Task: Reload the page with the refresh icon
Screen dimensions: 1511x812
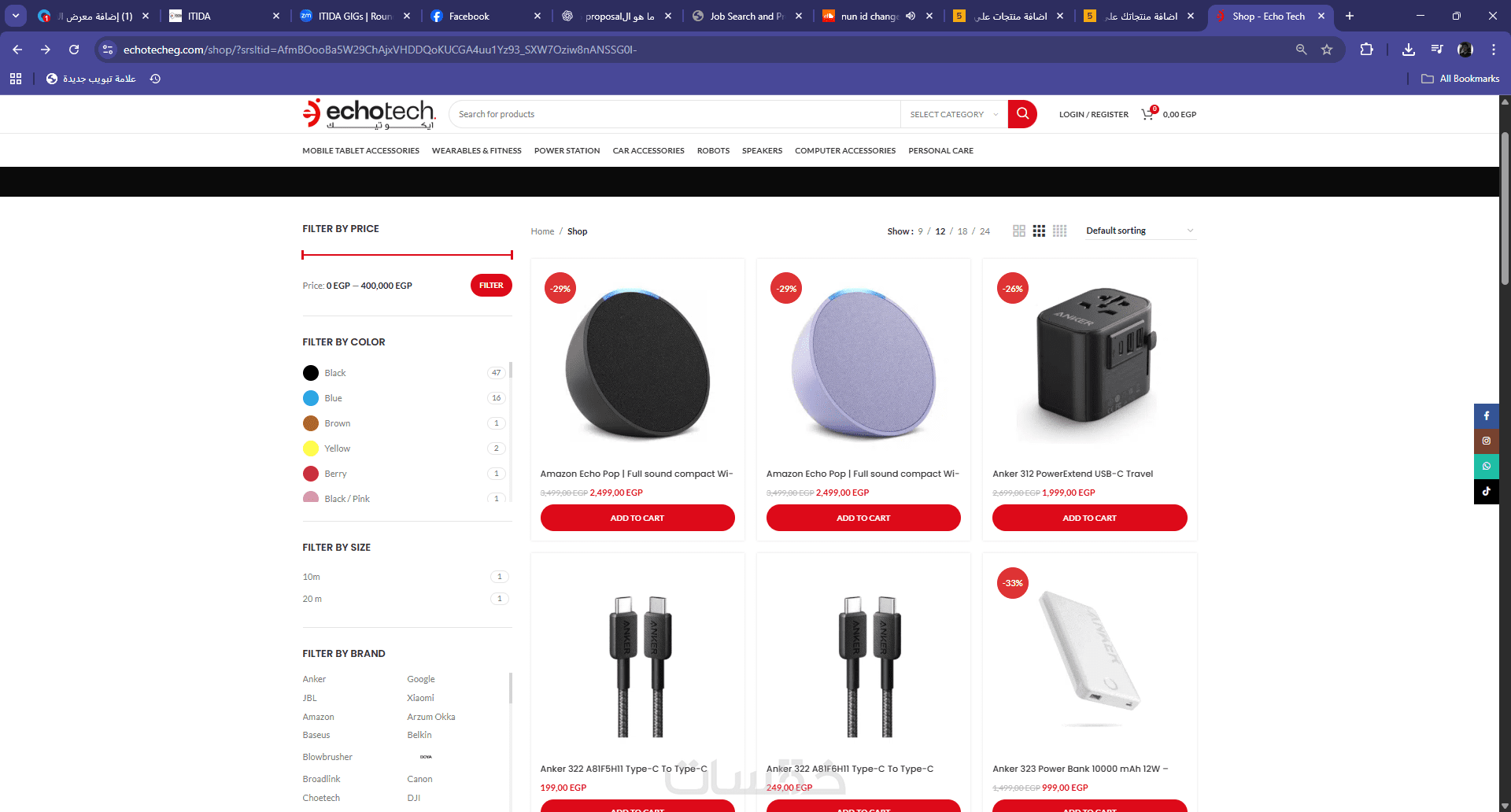Action: (x=74, y=50)
